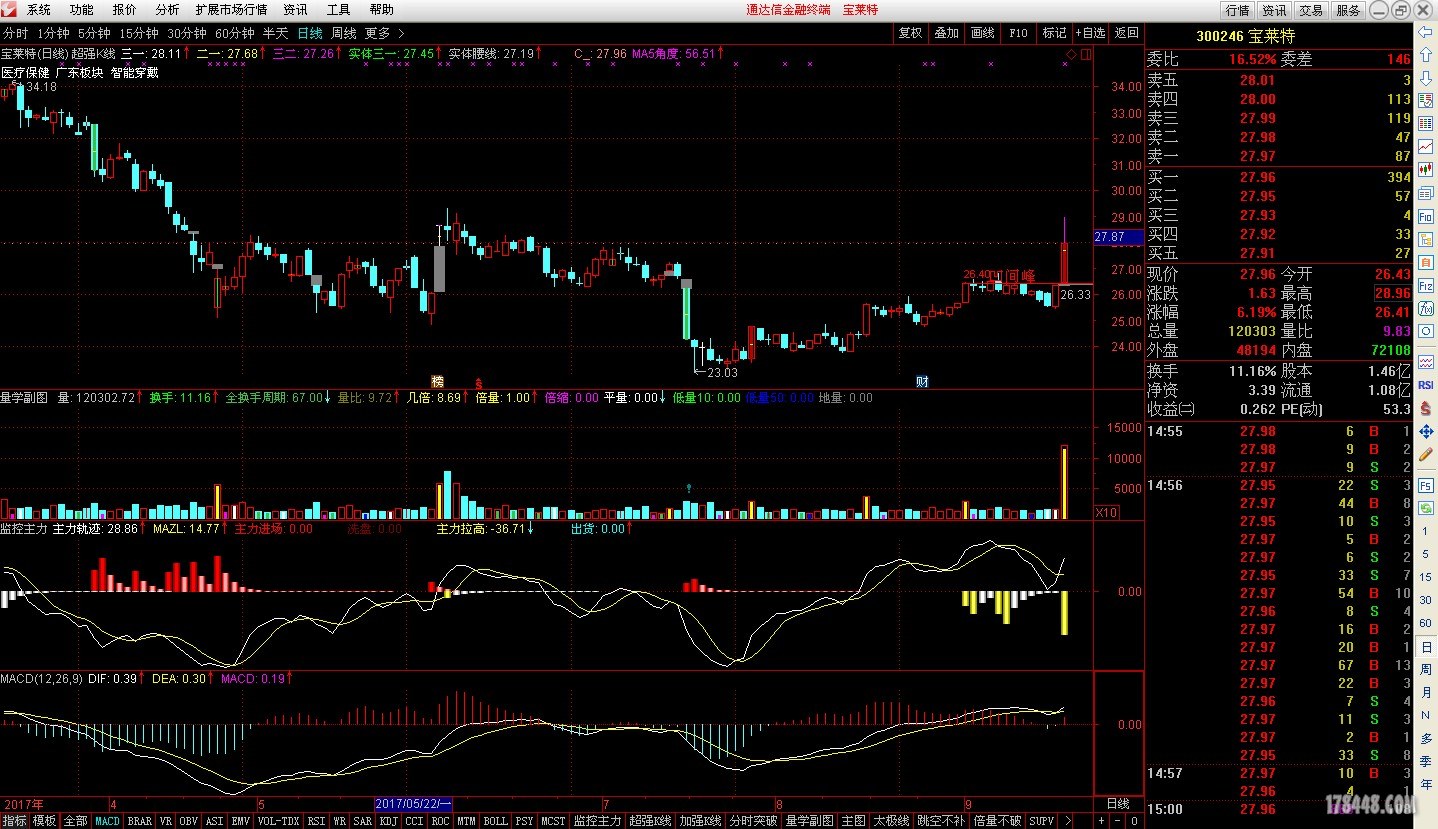This screenshot has height=829, width=1438.
Task: Select the 周线 weekly chart tab
Action: (344, 33)
